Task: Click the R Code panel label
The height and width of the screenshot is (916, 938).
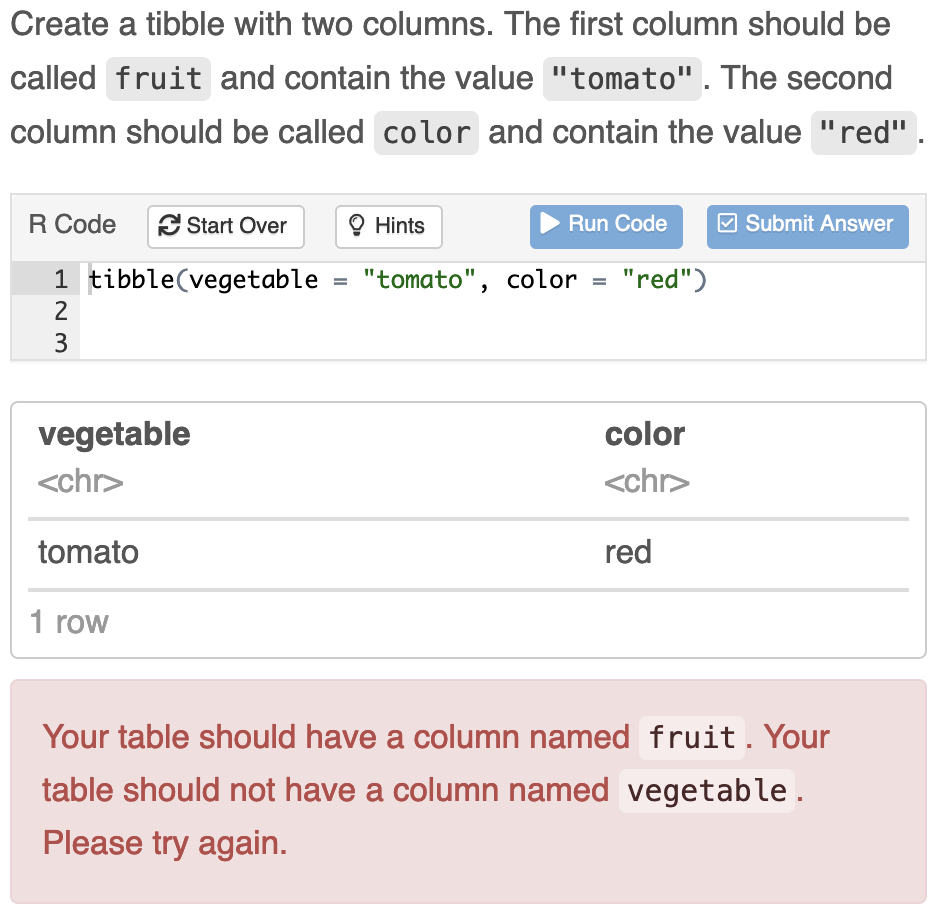Action: (72, 224)
